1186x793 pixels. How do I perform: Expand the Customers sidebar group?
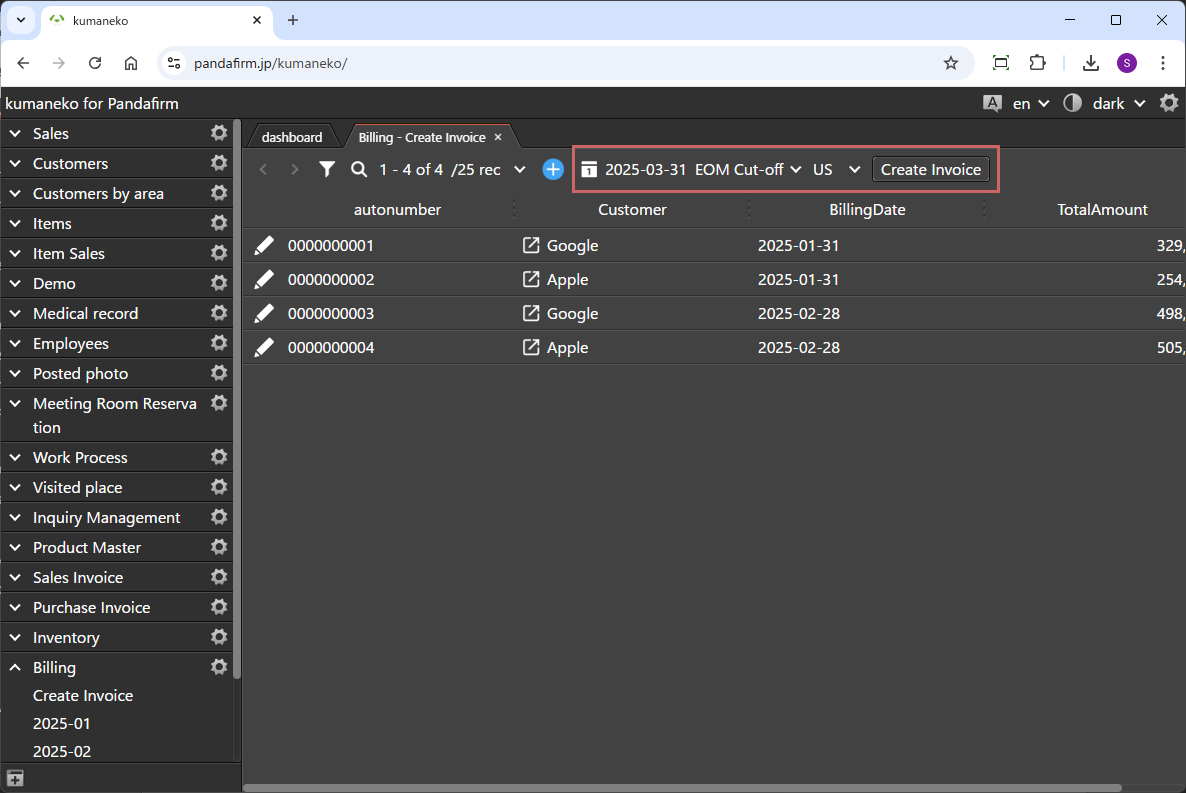(16, 164)
